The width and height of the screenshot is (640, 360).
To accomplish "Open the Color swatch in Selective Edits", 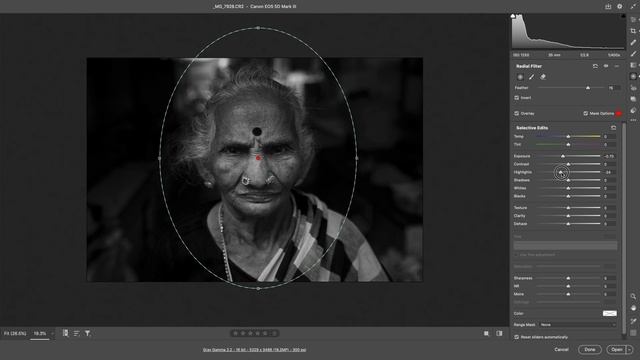I will (609, 313).
